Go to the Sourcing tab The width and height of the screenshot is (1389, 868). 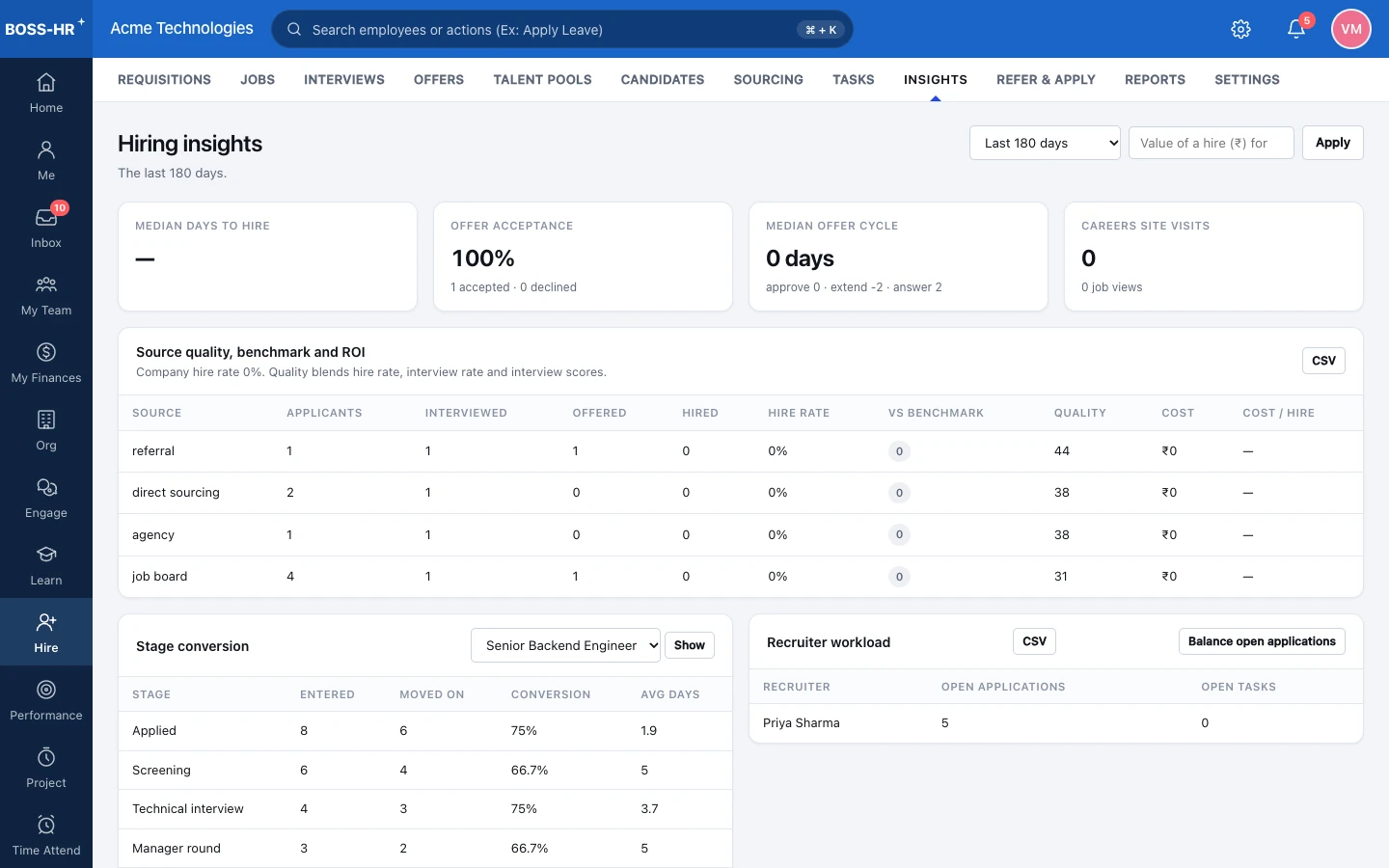tap(768, 80)
